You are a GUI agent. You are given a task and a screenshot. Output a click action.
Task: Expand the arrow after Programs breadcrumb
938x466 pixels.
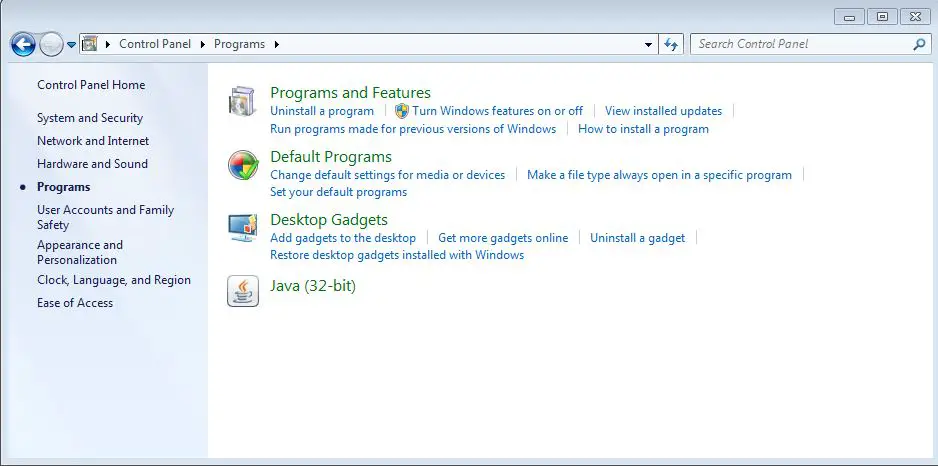(x=276, y=44)
